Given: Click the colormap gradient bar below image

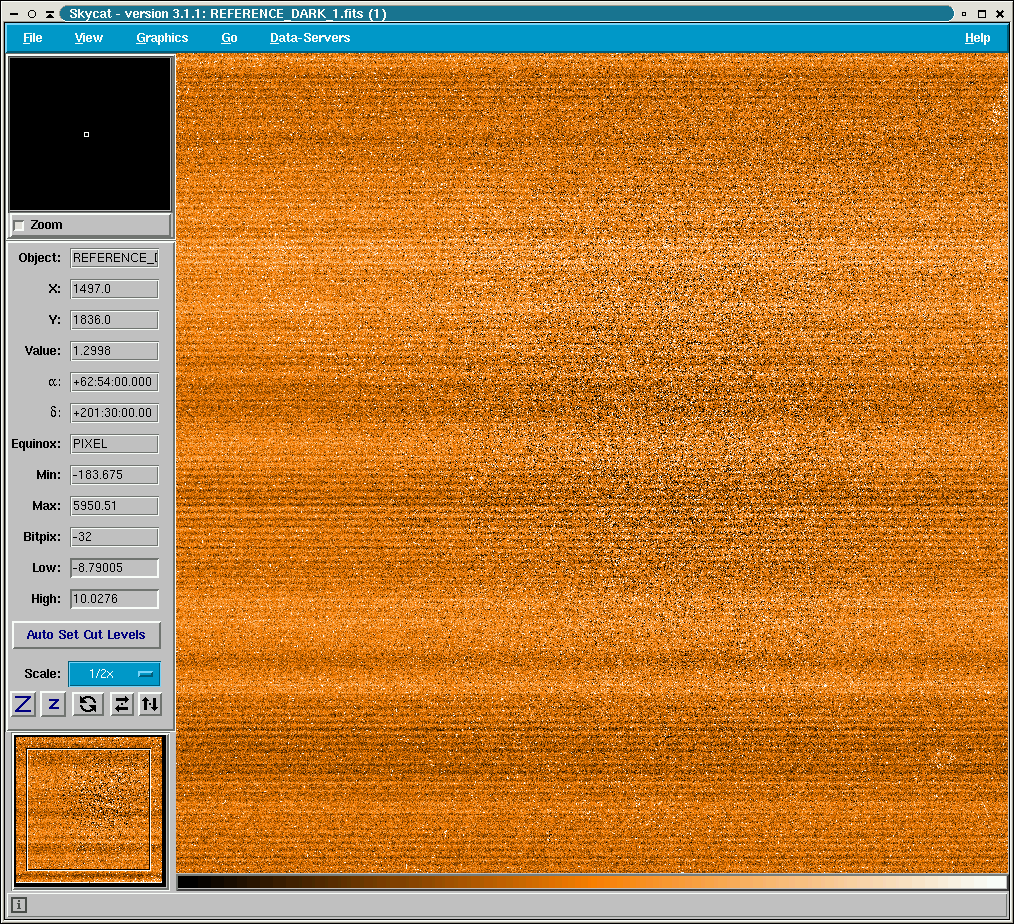Looking at the screenshot, I should point(592,882).
